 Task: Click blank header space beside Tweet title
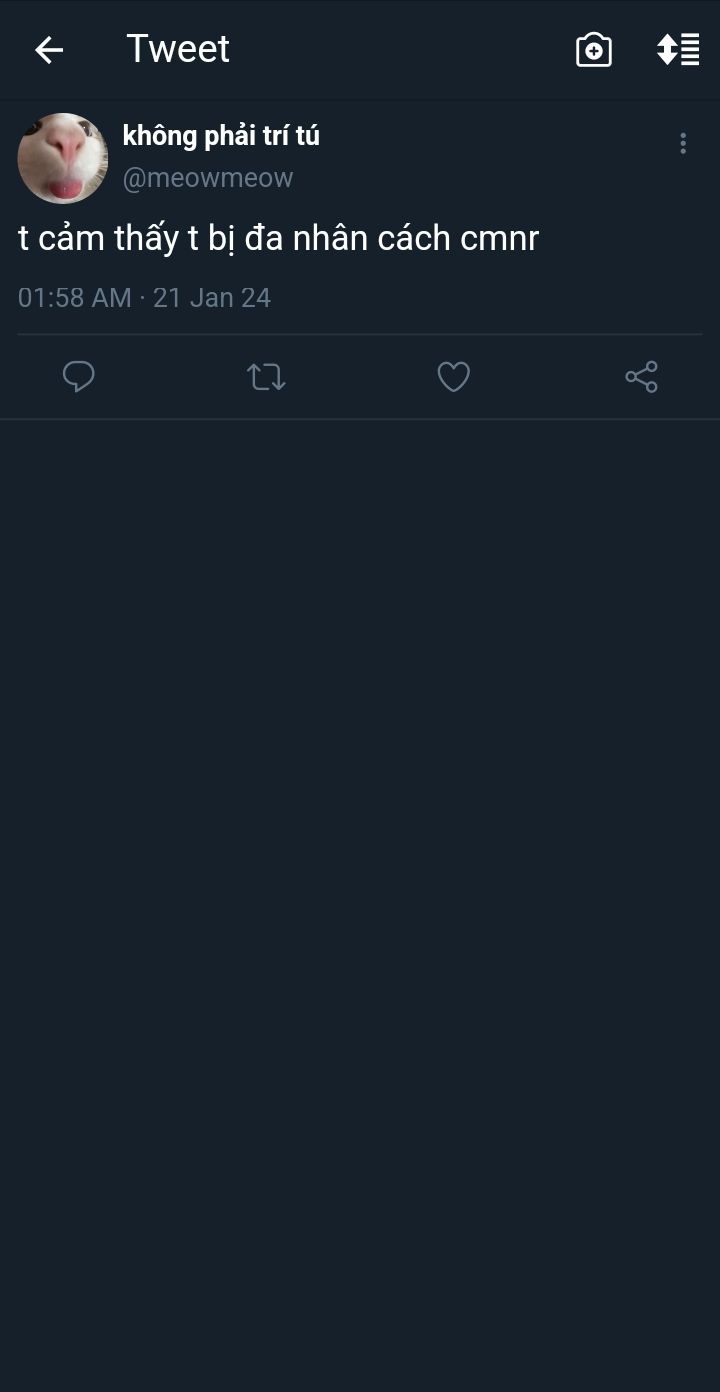click(400, 50)
